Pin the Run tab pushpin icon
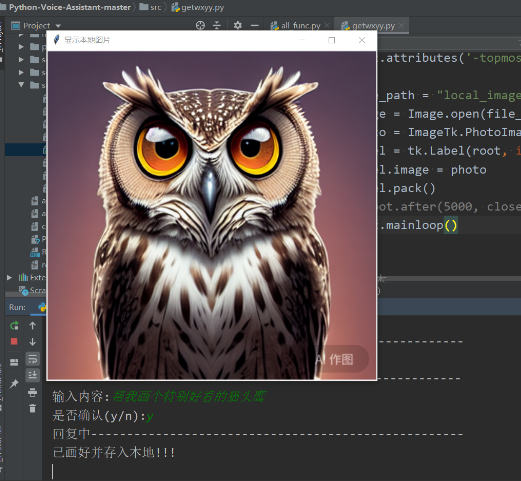This screenshot has height=481, width=521. point(14,384)
